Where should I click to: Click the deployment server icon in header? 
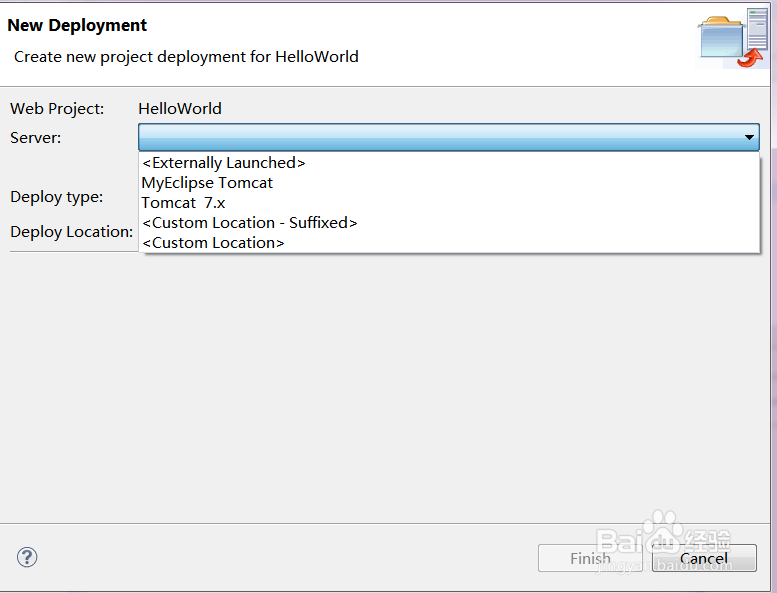click(732, 38)
